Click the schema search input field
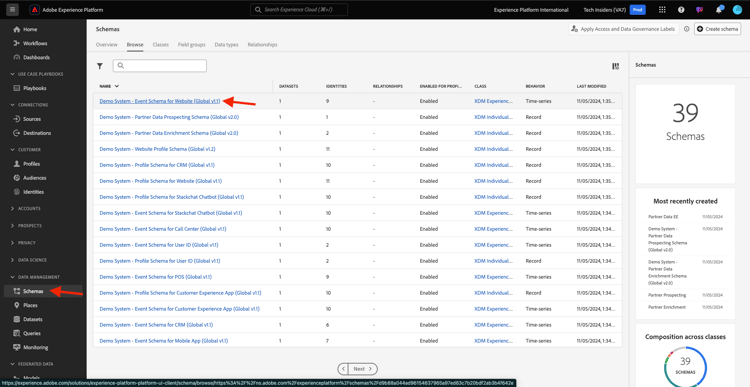The width and height of the screenshot is (750, 387). pyautogui.click(x=160, y=66)
